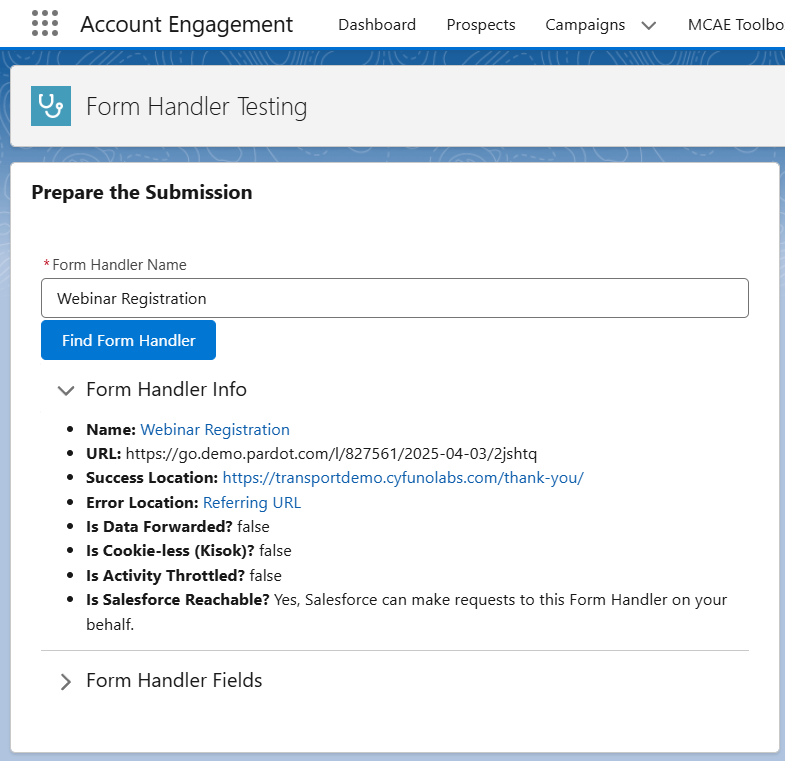Screen dimensions: 785x761
Task: Click the Is Activity Throttled false value
Action: [x=265, y=575]
